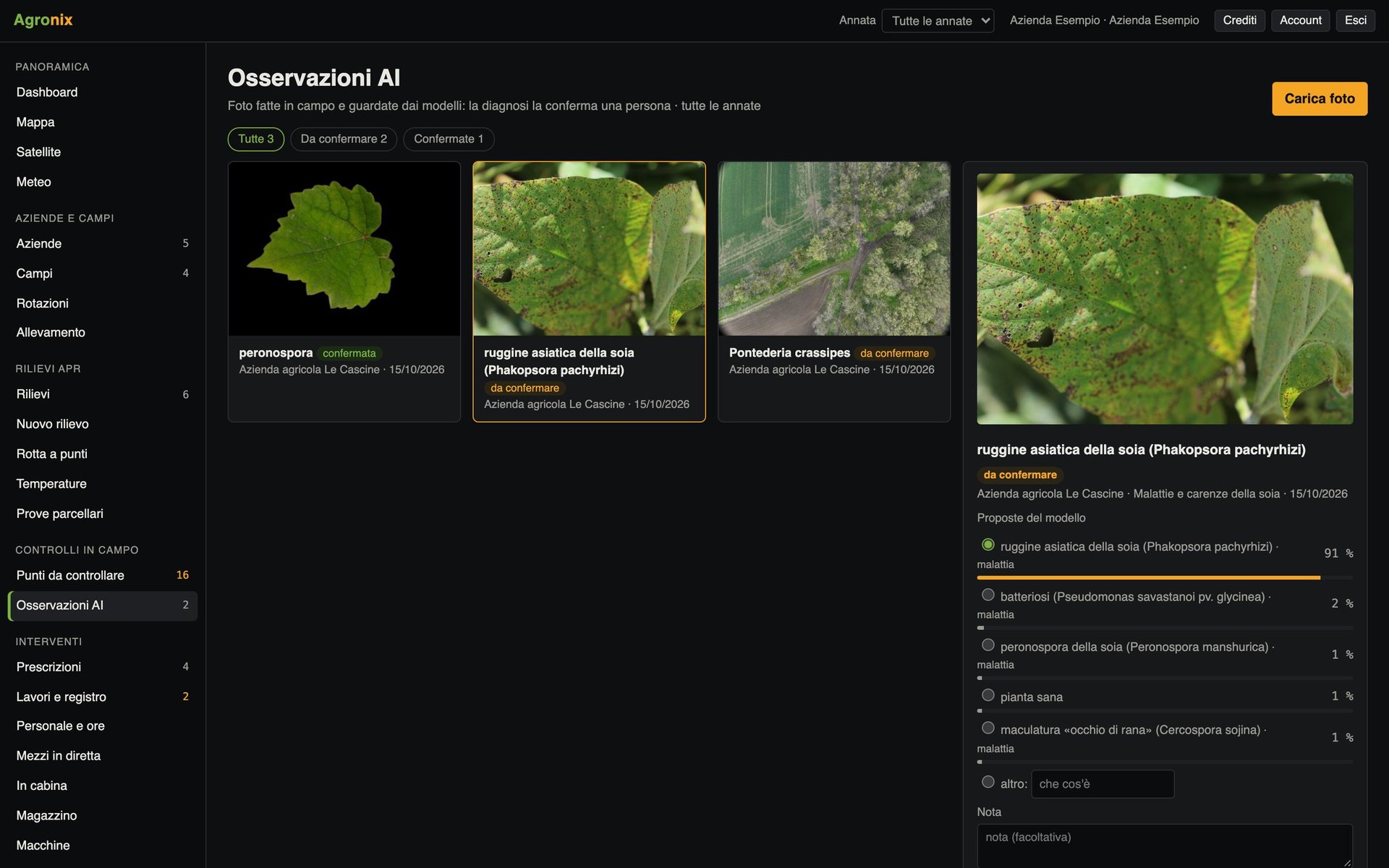
Task: Click the Carica foto button
Action: (x=1320, y=98)
